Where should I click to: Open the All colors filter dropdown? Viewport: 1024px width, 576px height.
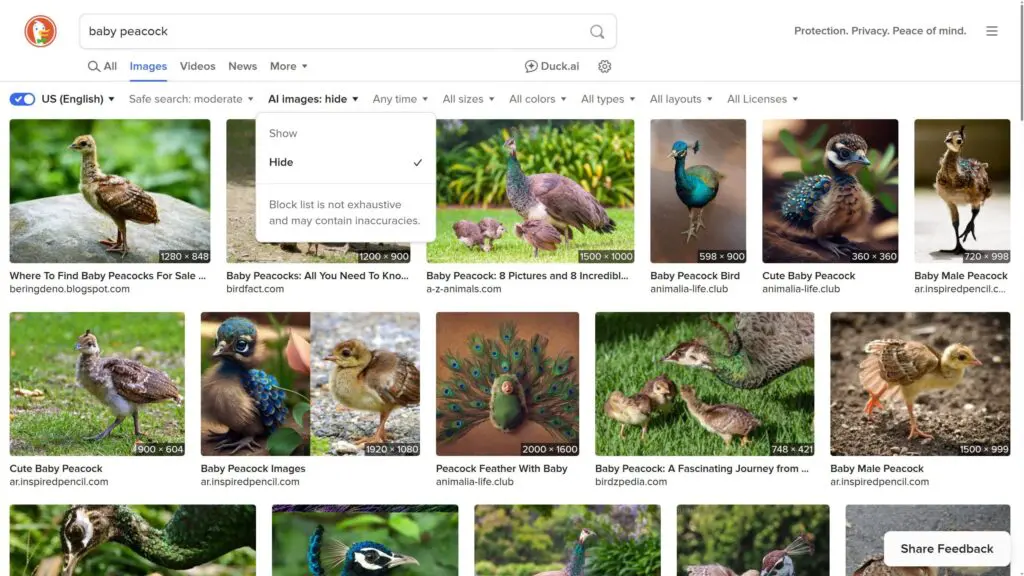click(537, 99)
